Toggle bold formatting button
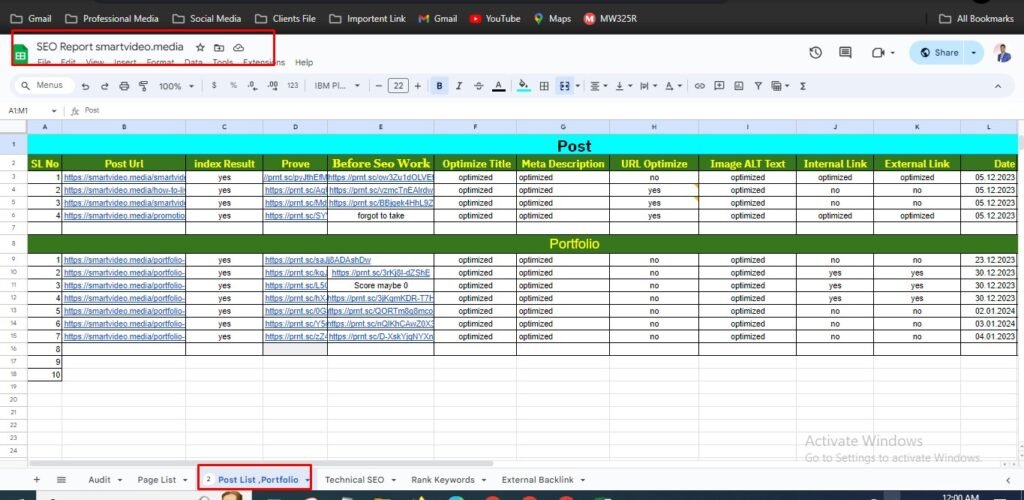This screenshot has width=1024, height=500. click(x=440, y=86)
